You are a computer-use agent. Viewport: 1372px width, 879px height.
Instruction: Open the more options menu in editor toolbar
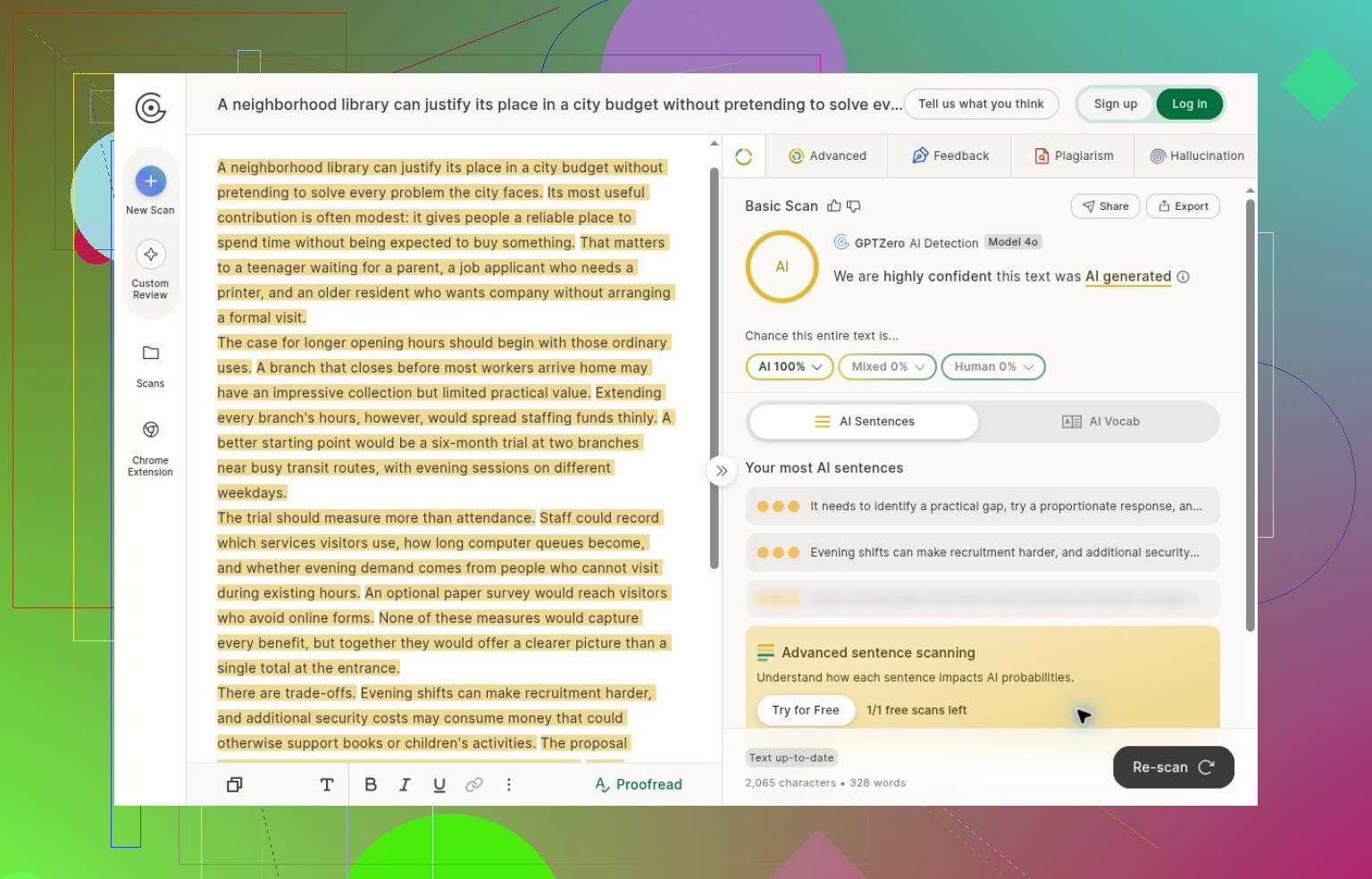coord(509,784)
